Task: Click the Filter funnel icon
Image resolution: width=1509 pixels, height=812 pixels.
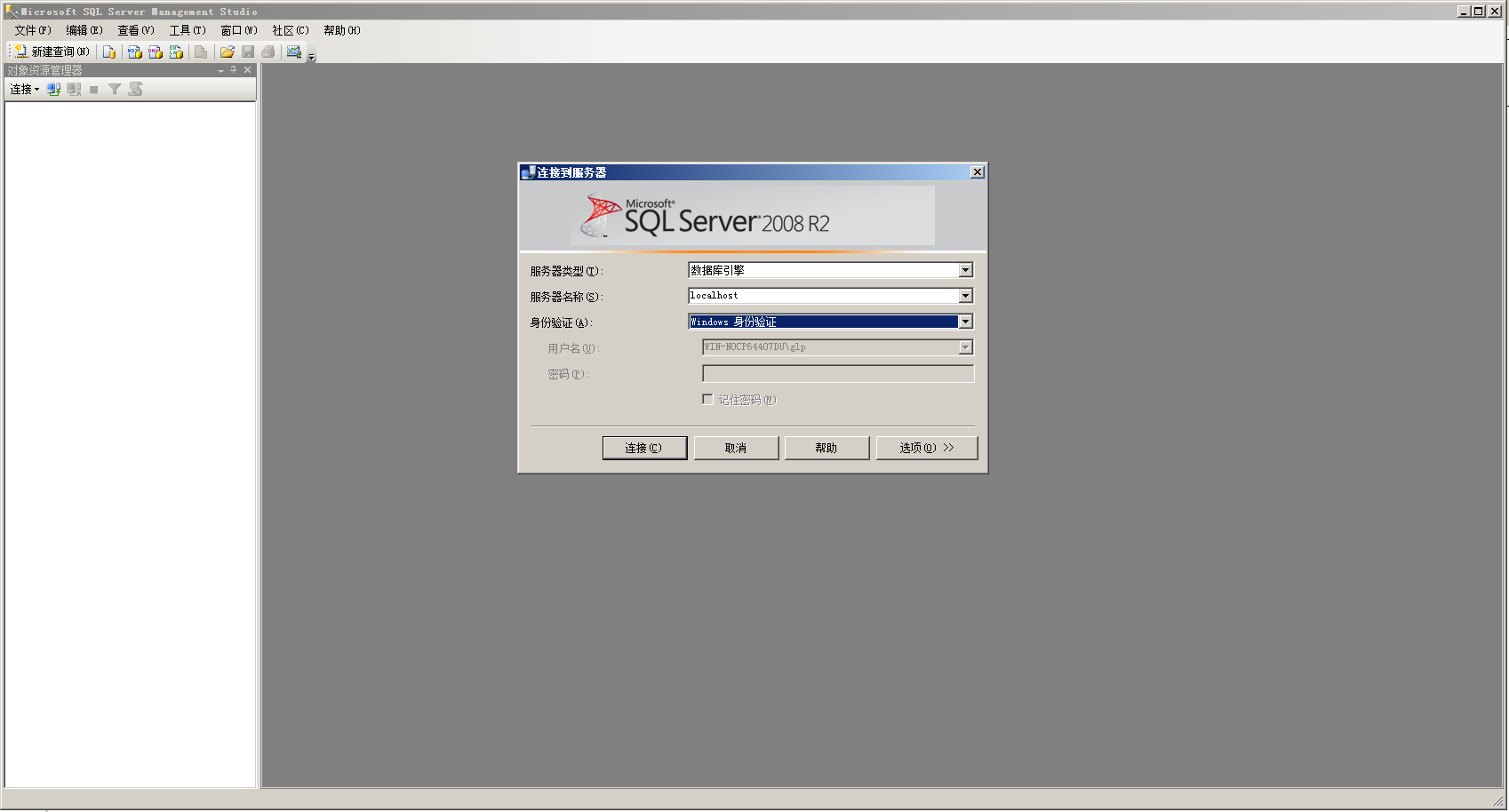Action: point(115,89)
